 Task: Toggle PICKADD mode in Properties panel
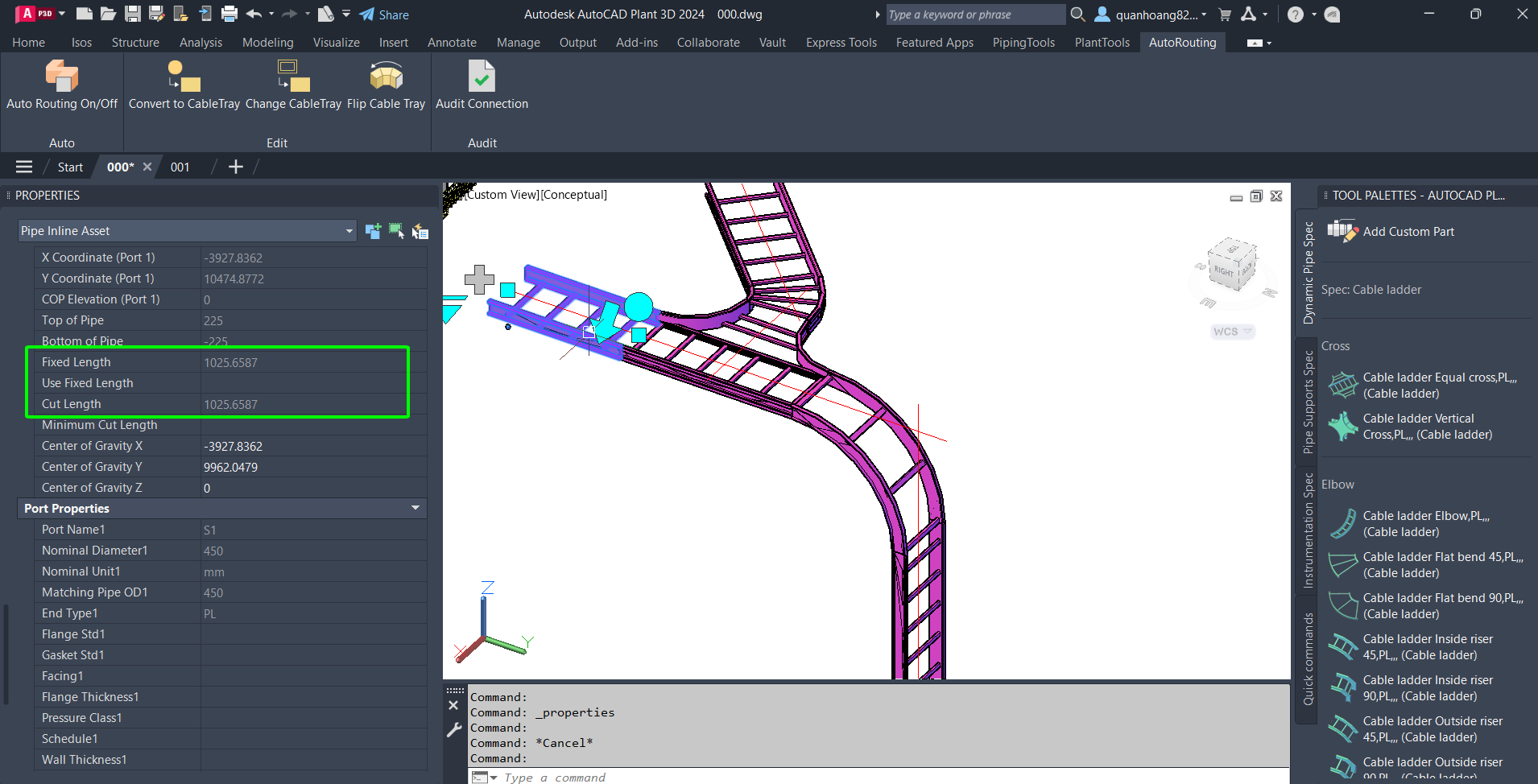pos(373,232)
